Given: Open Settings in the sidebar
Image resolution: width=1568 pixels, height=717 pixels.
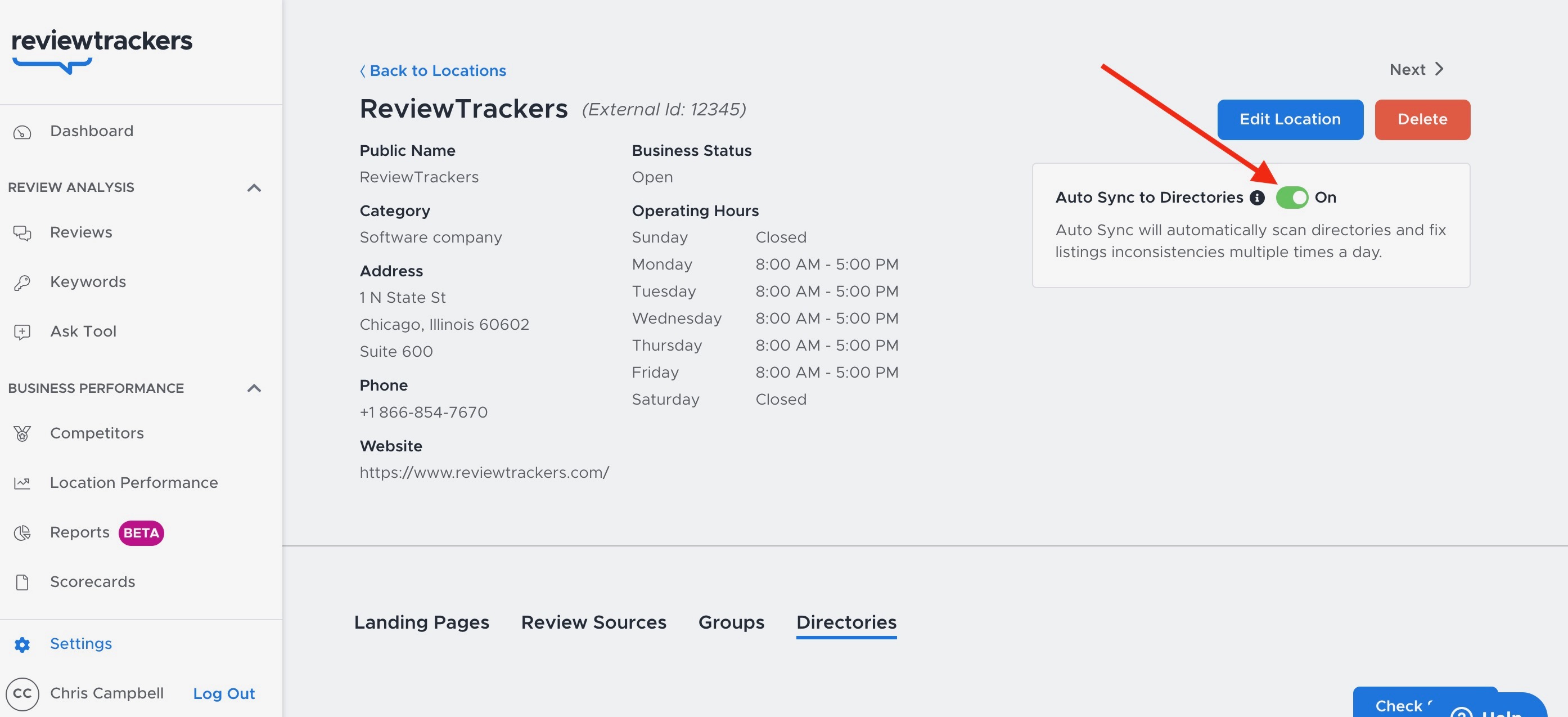Looking at the screenshot, I should tap(81, 644).
